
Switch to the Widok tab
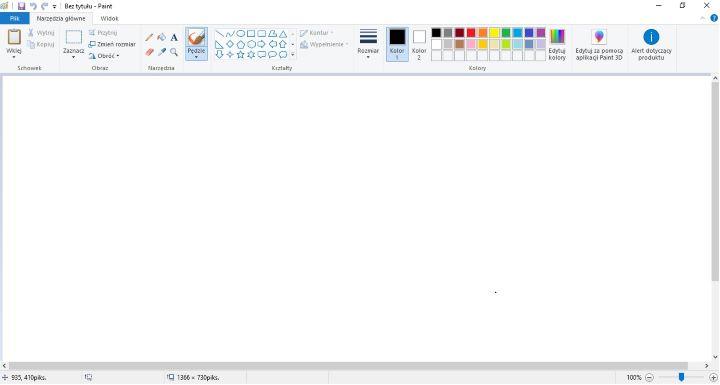[x=109, y=18]
